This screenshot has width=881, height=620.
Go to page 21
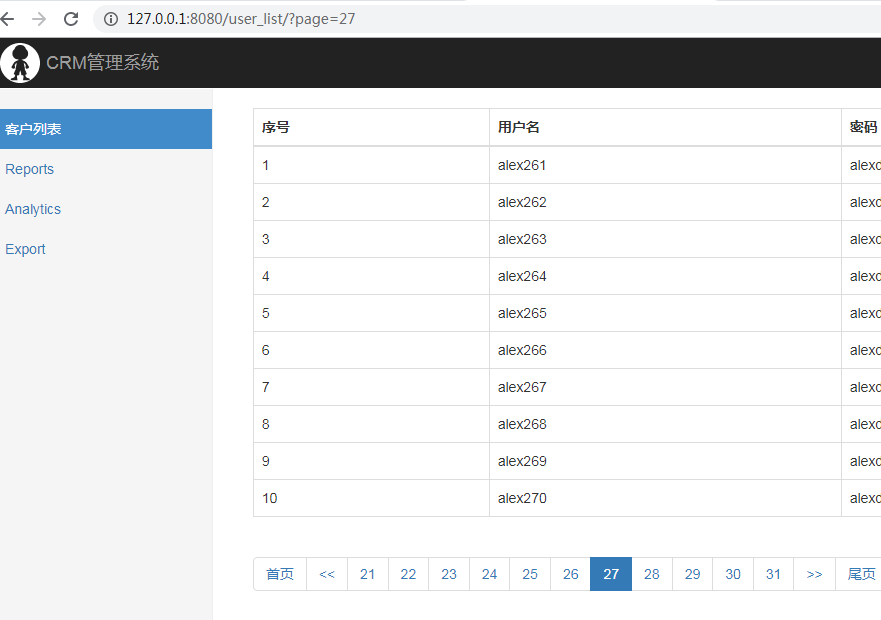367,574
